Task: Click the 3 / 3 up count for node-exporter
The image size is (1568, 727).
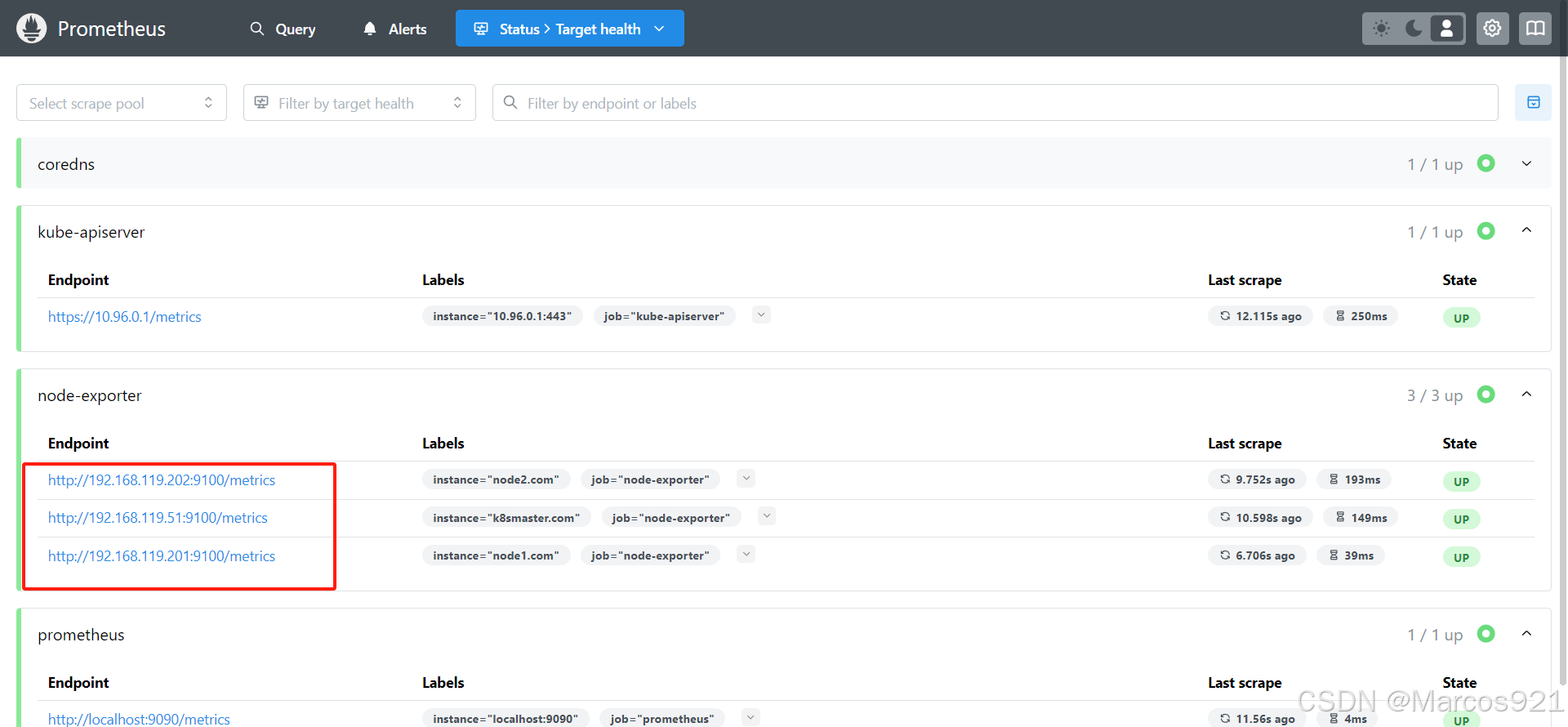Action: (1435, 395)
